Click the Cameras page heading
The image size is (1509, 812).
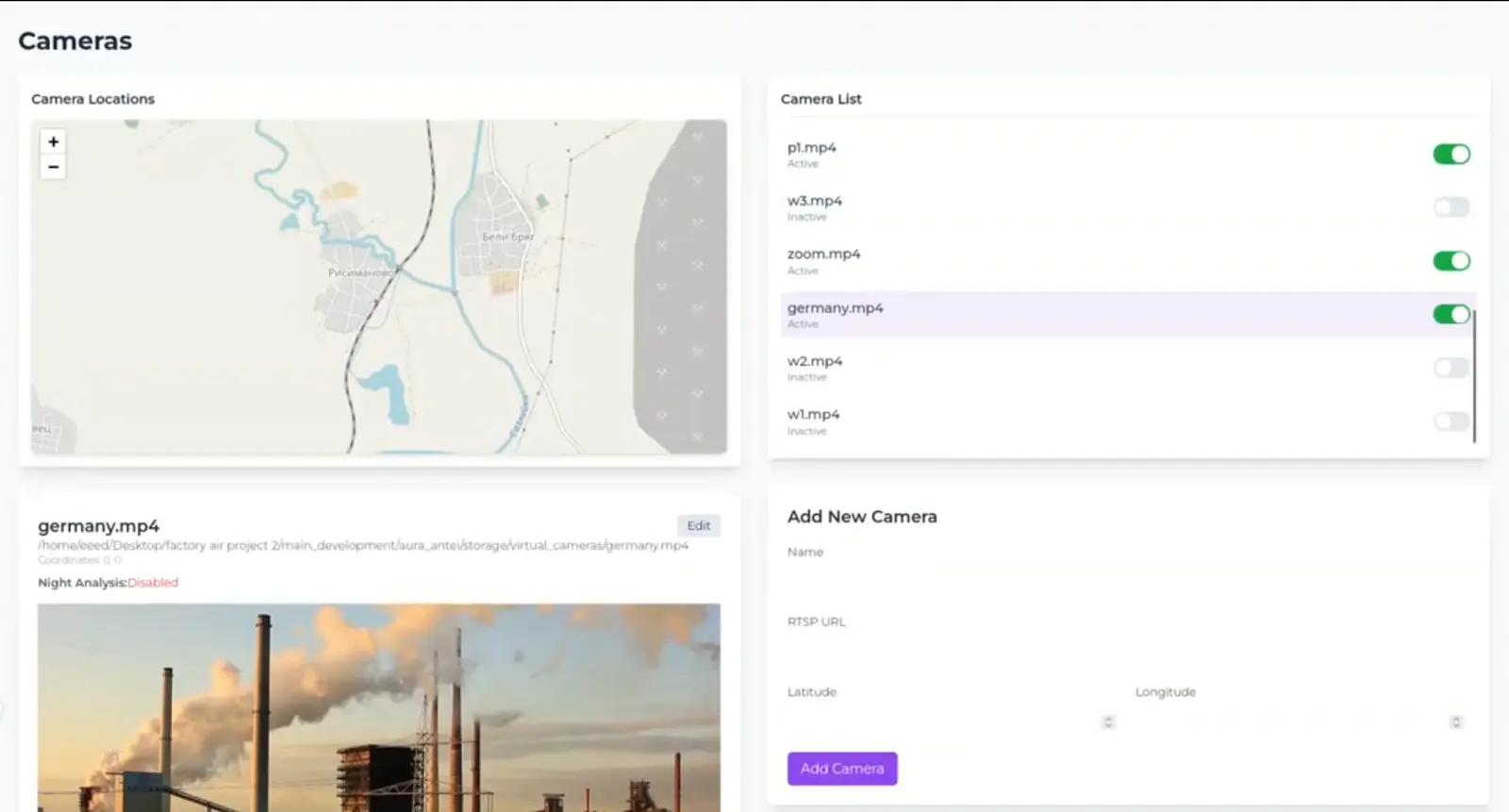click(75, 41)
